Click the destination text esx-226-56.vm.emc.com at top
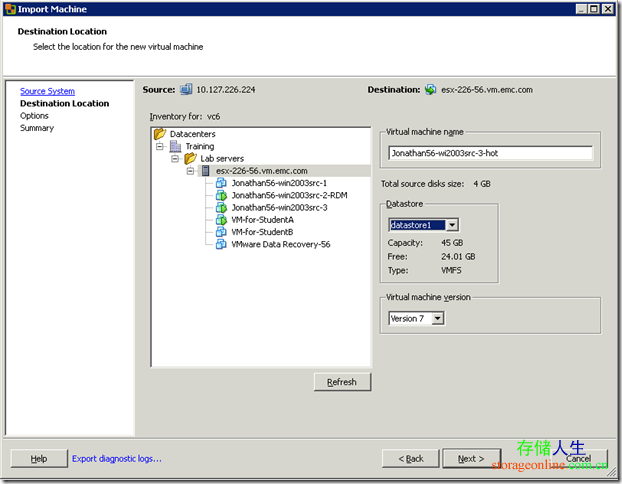This screenshot has width=622, height=484. [x=487, y=90]
